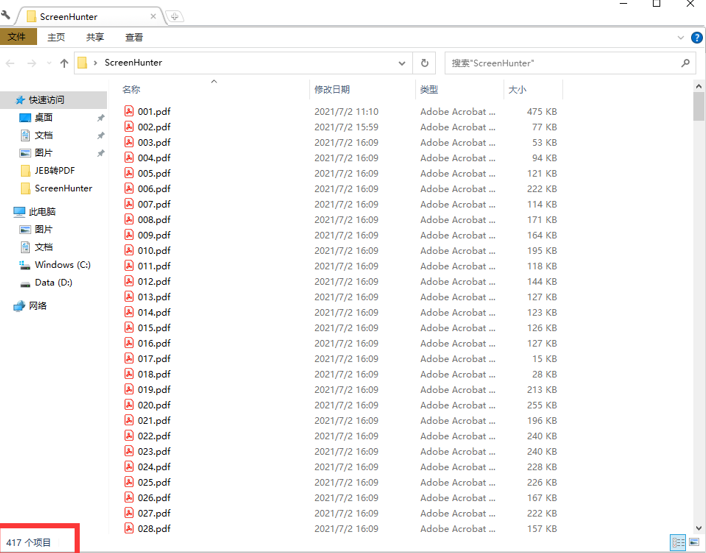Open the Windows (C:) drive
Image resolution: width=706 pixels, height=553 pixels.
62,265
